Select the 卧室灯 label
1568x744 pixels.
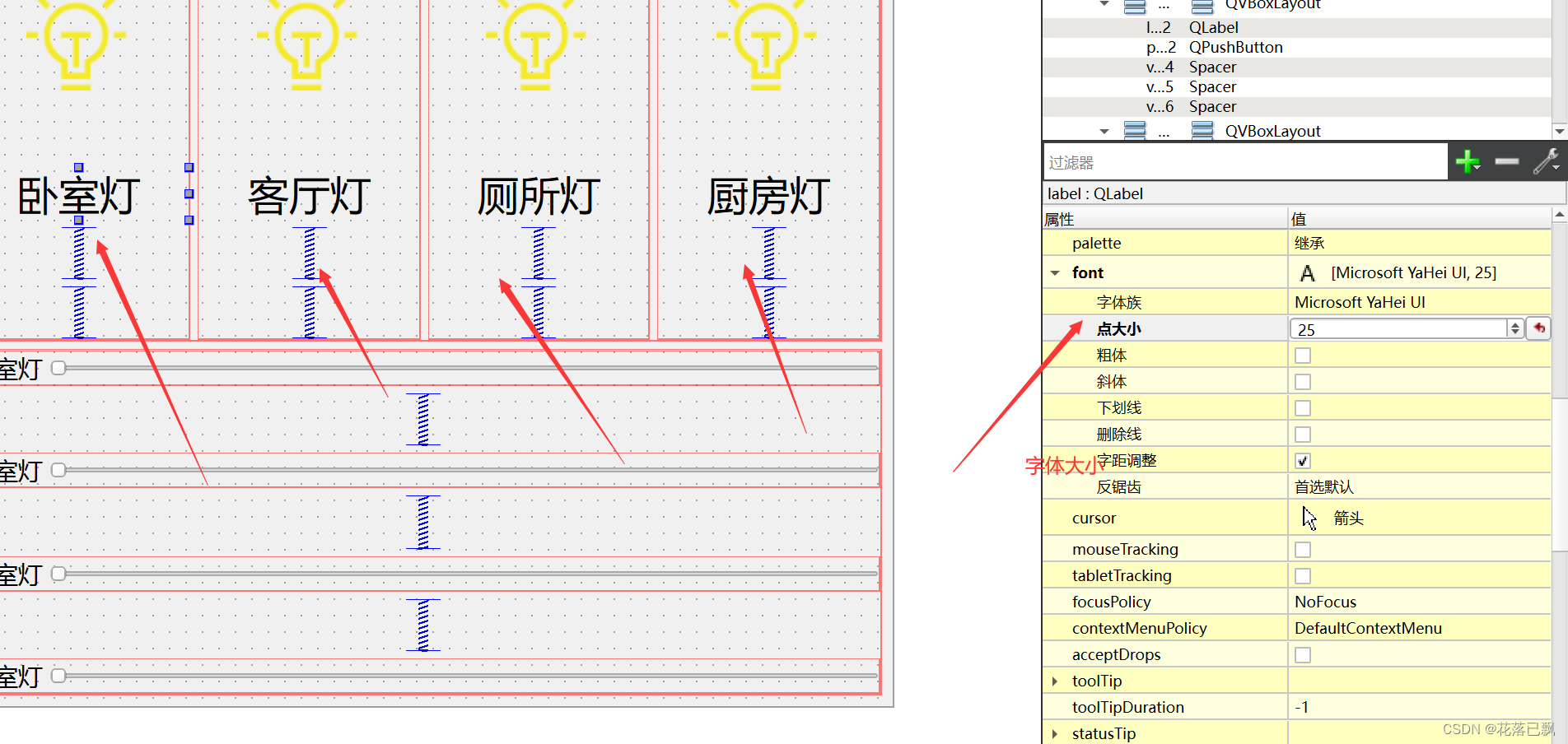(79, 195)
